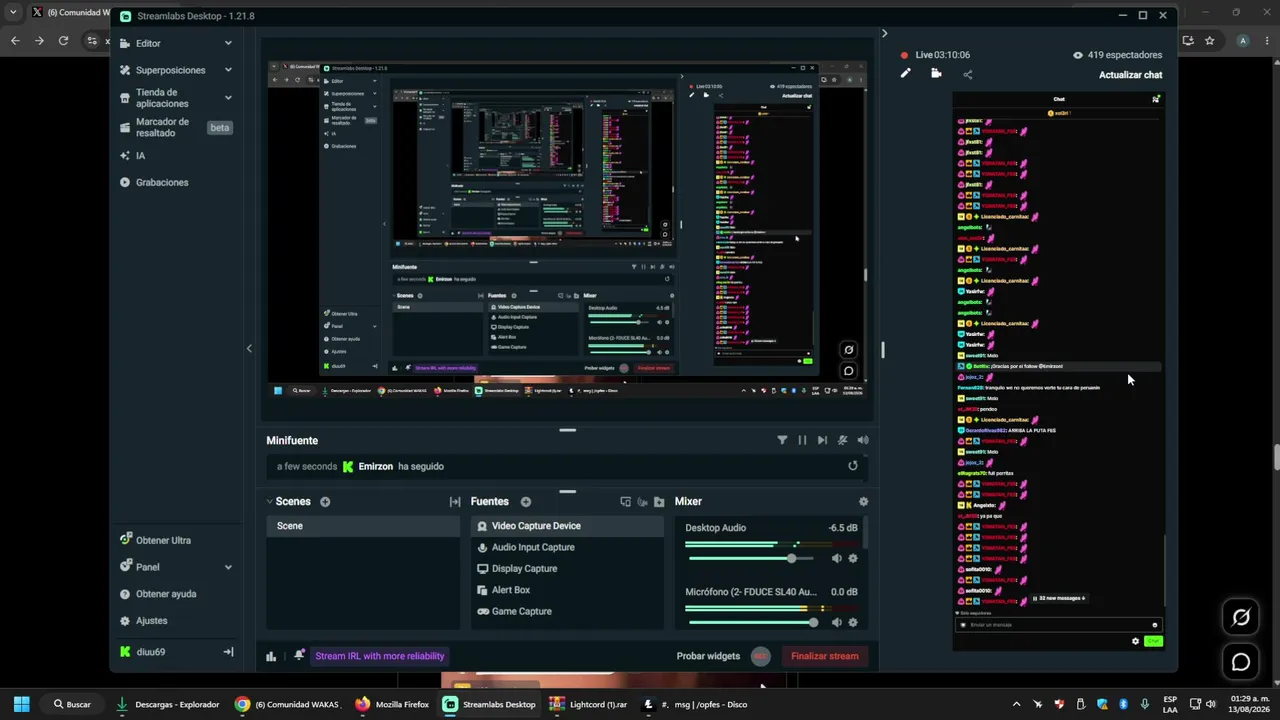Select the Display Capture source
The width and height of the screenshot is (1280, 720).
(x=567, y=569)
